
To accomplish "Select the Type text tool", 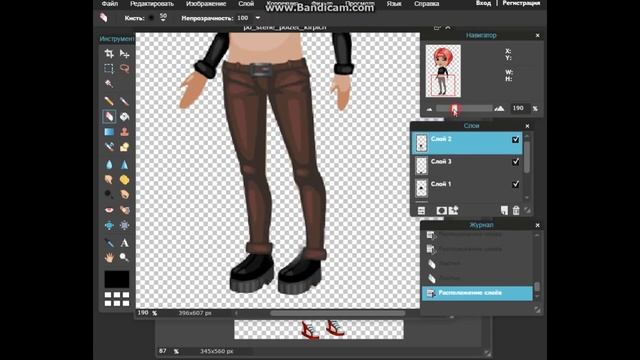I will [124, 243].
